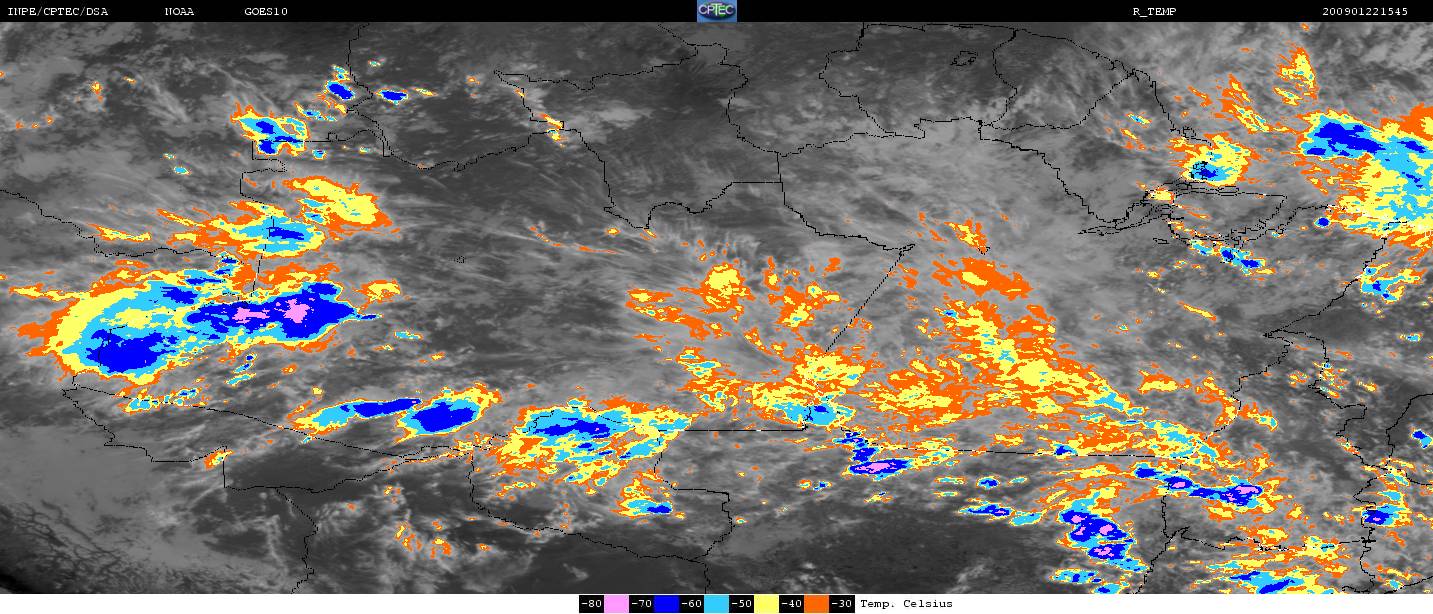The width and height of the screenshot is (1433, 614).
Task: Click the -70 legend value
Action: point(642,604)
